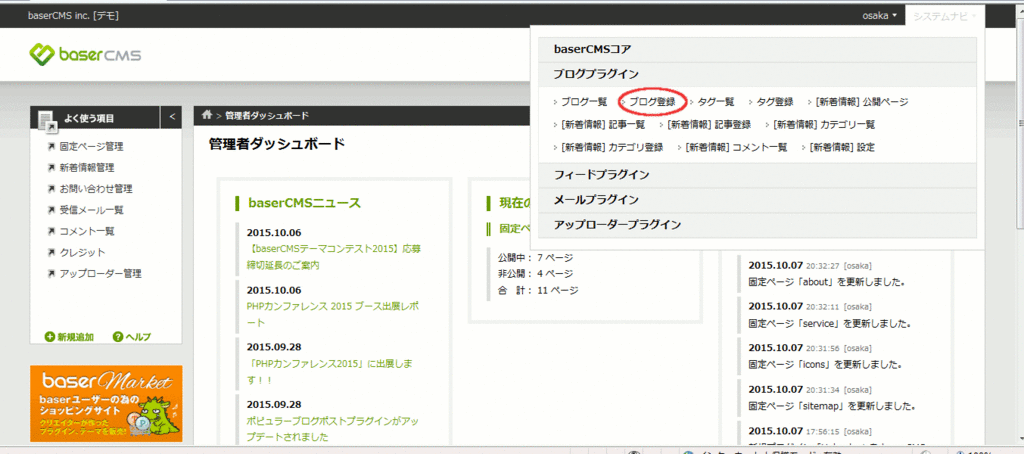Click 固定ページ「service」を更新しました log entry
Viewport: 1024px width, 454px height.
[829, 323]
